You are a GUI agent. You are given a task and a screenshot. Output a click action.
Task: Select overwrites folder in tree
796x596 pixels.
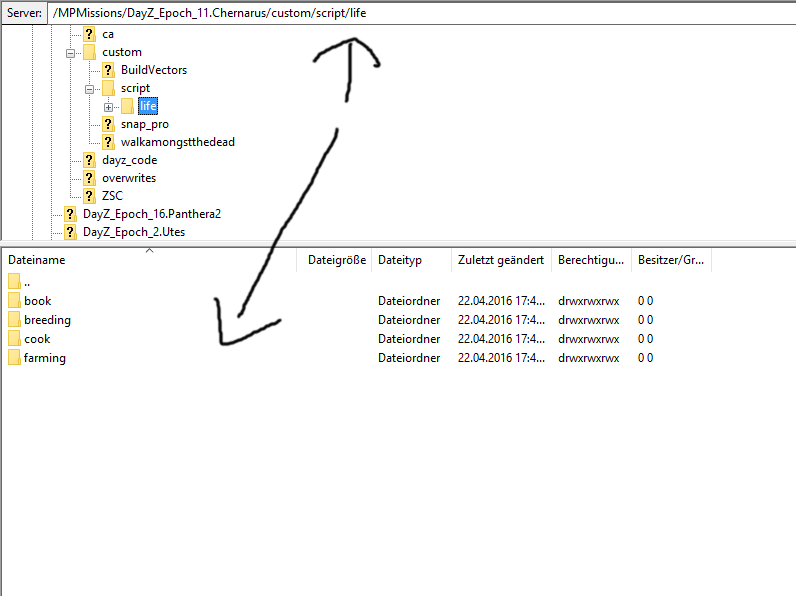[129, 178]
